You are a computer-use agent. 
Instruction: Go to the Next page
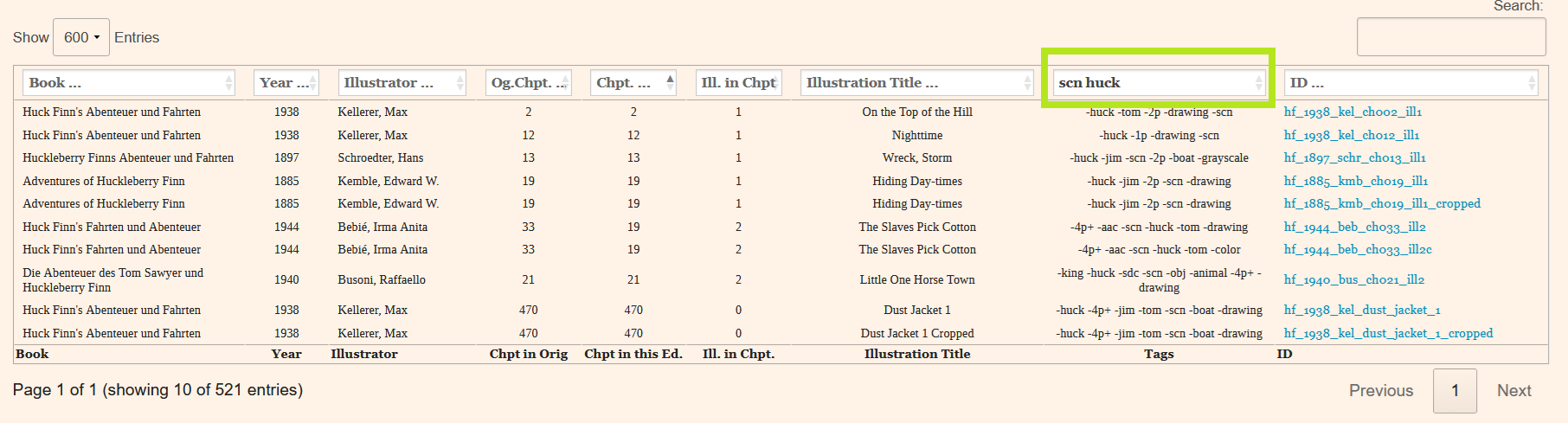tap(1513, 391)
